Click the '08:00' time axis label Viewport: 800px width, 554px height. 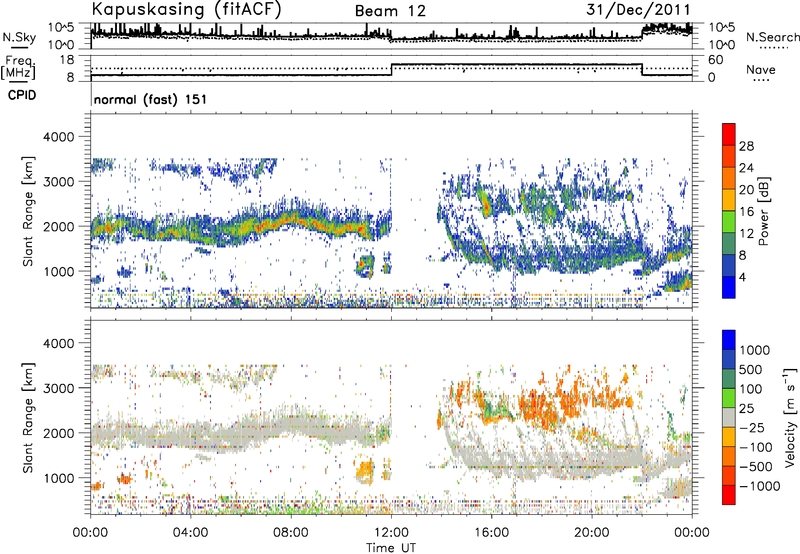point(291,533)
